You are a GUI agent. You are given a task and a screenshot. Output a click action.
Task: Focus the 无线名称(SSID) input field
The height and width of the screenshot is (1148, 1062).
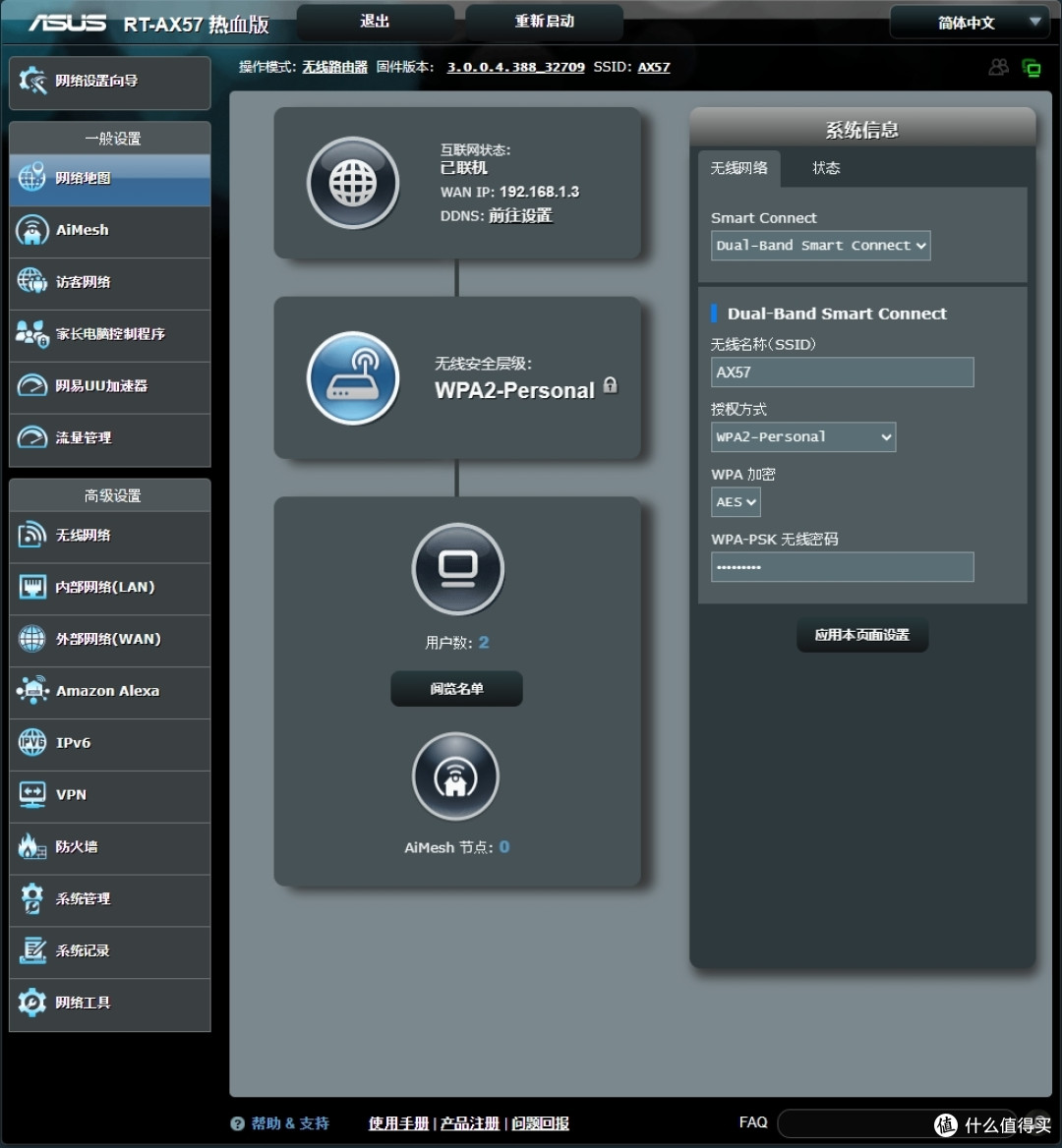click(843, 372)
